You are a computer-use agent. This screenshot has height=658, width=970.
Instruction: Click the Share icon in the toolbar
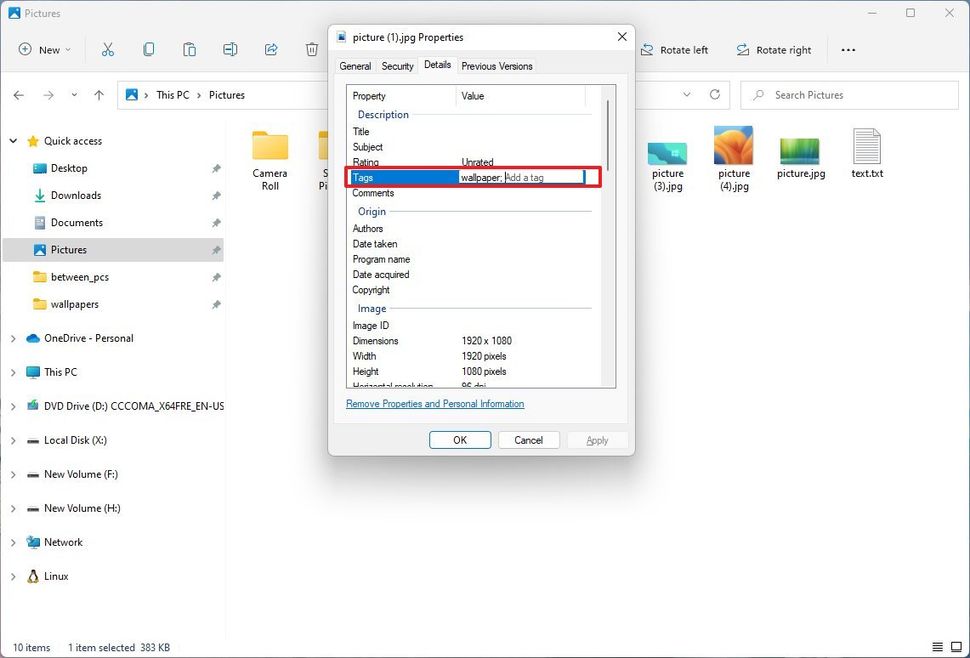pos(270,49)
